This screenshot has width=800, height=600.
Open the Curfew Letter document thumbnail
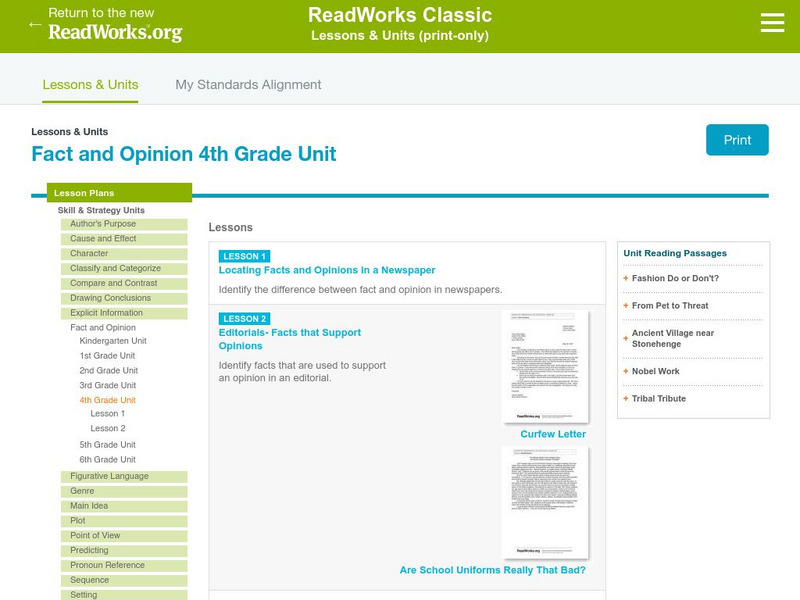click(545, 367)
